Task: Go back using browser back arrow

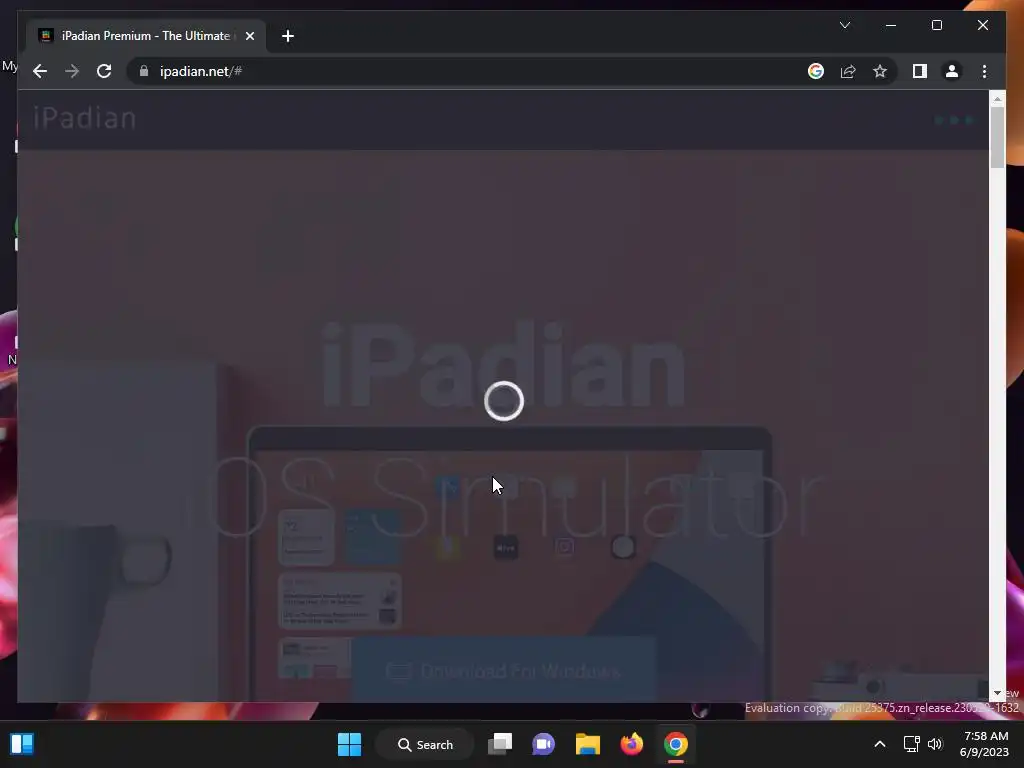Action: click(40, 71)
